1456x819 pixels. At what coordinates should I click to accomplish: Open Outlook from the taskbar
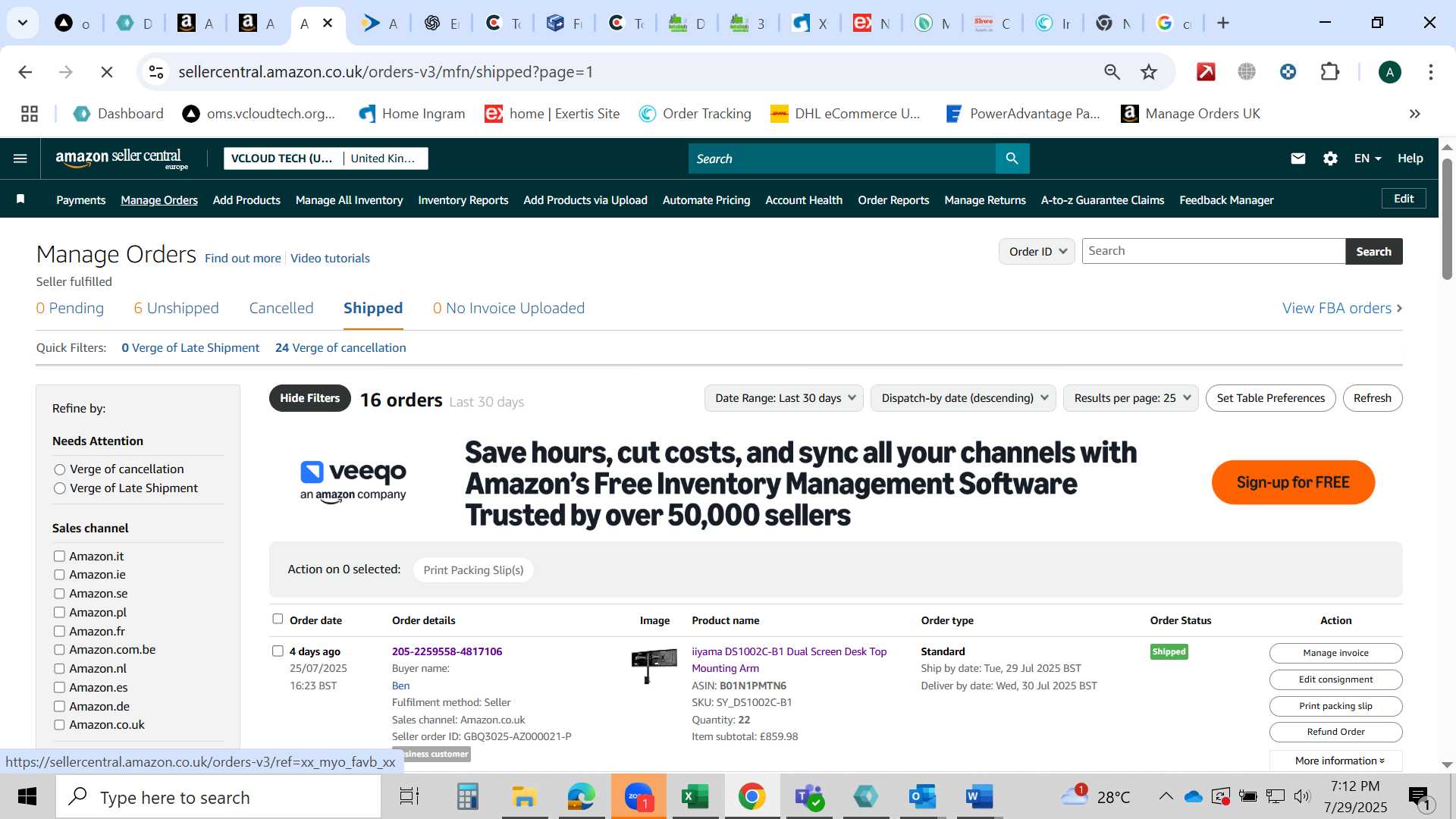point(922,797)
